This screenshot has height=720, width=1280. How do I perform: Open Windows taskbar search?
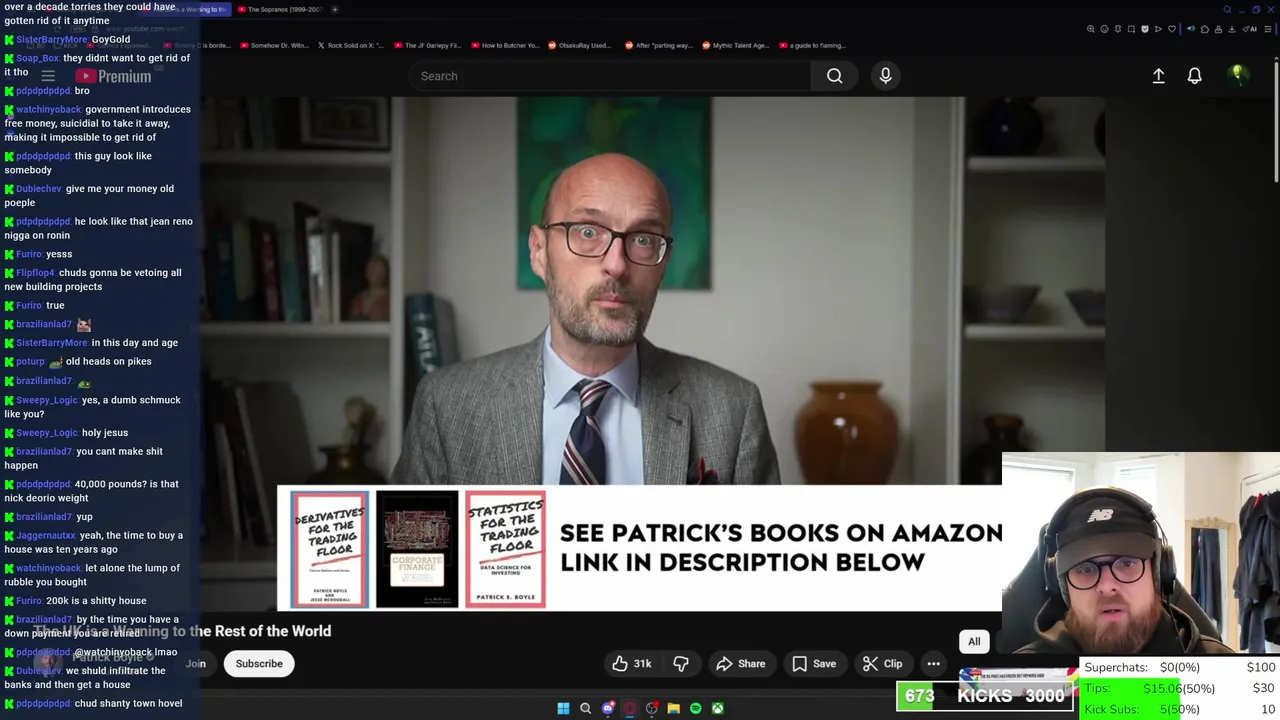coord(585,708)
